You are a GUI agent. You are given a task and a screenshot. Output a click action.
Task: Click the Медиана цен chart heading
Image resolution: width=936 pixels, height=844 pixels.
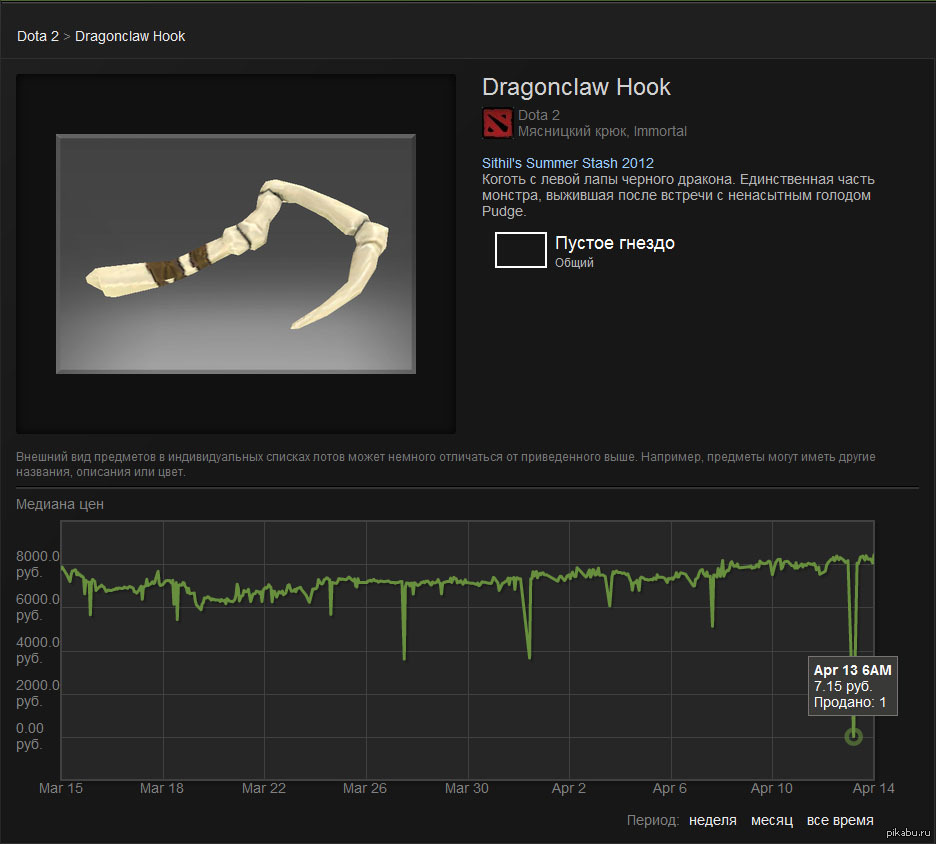point(60,504)
